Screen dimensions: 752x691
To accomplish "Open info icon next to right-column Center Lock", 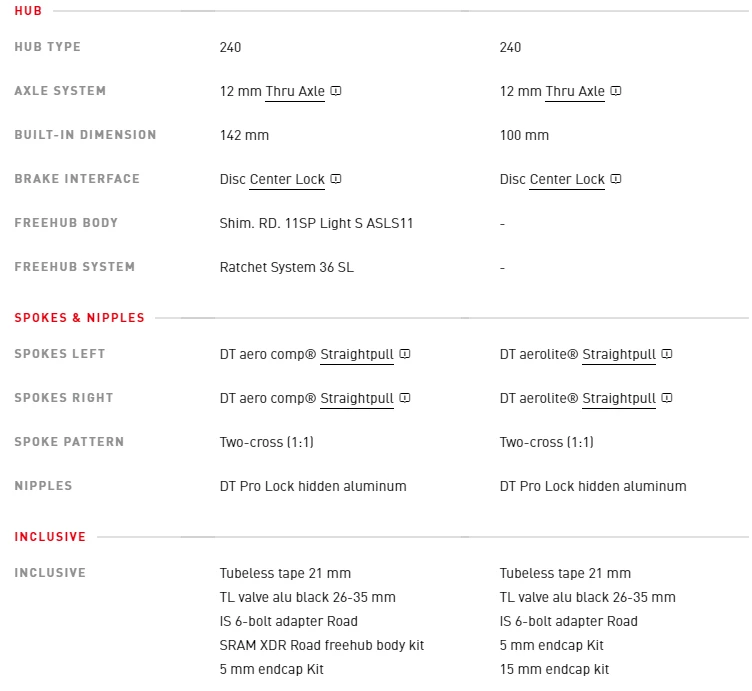I will [616, 179].
